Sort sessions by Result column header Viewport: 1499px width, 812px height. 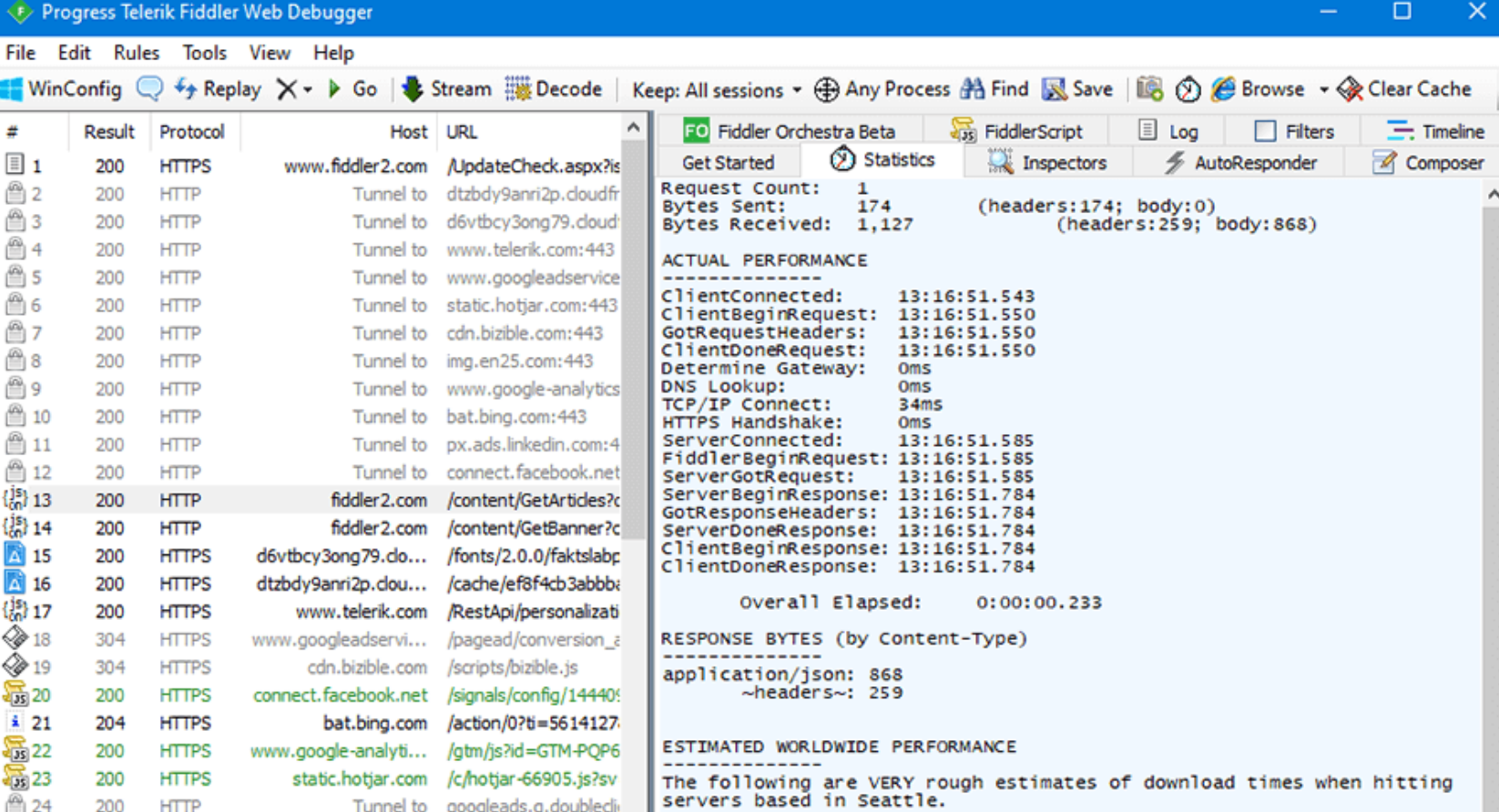[109, 131]
